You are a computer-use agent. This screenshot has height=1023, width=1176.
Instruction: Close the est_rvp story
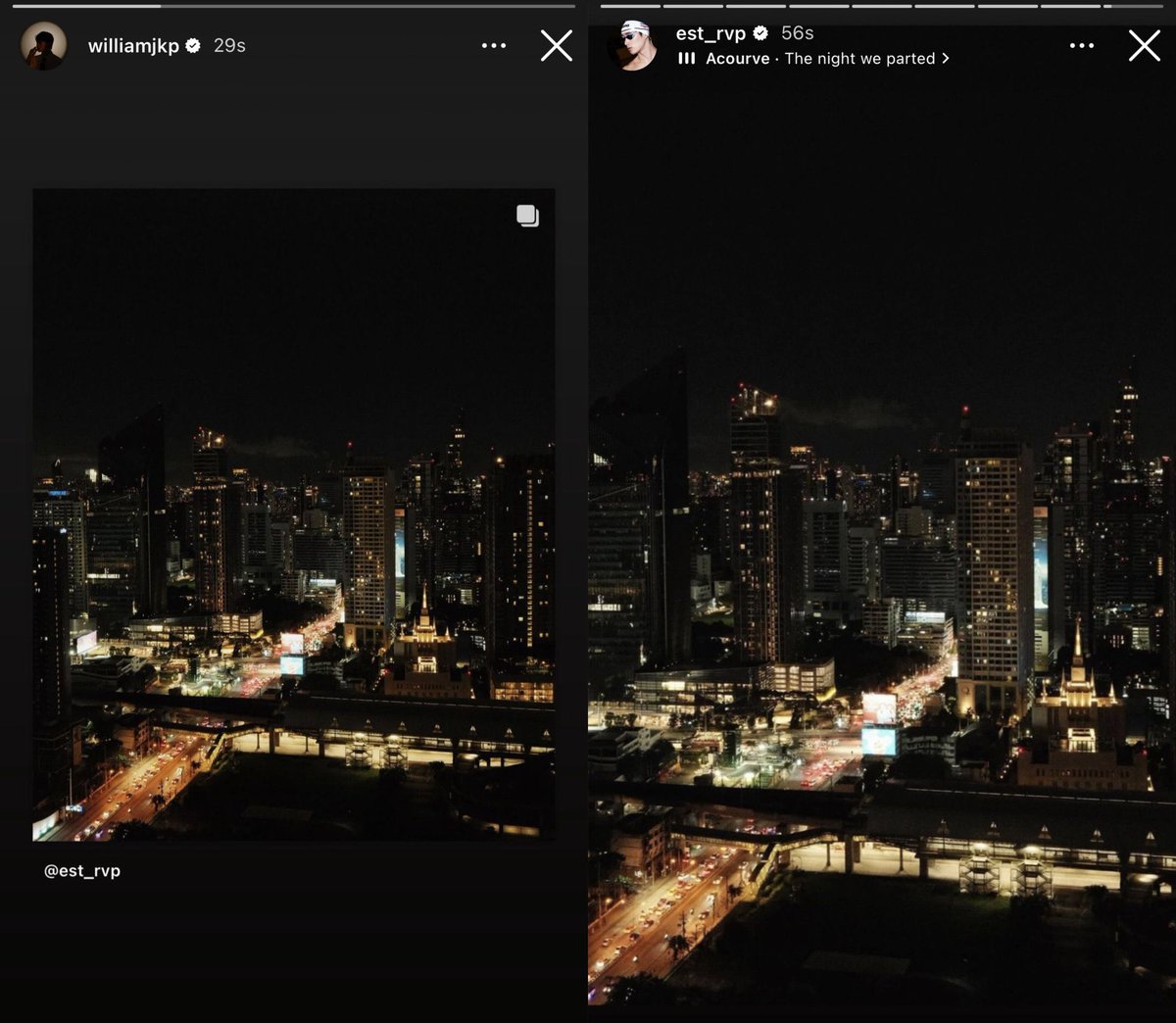click(1145, 45)
